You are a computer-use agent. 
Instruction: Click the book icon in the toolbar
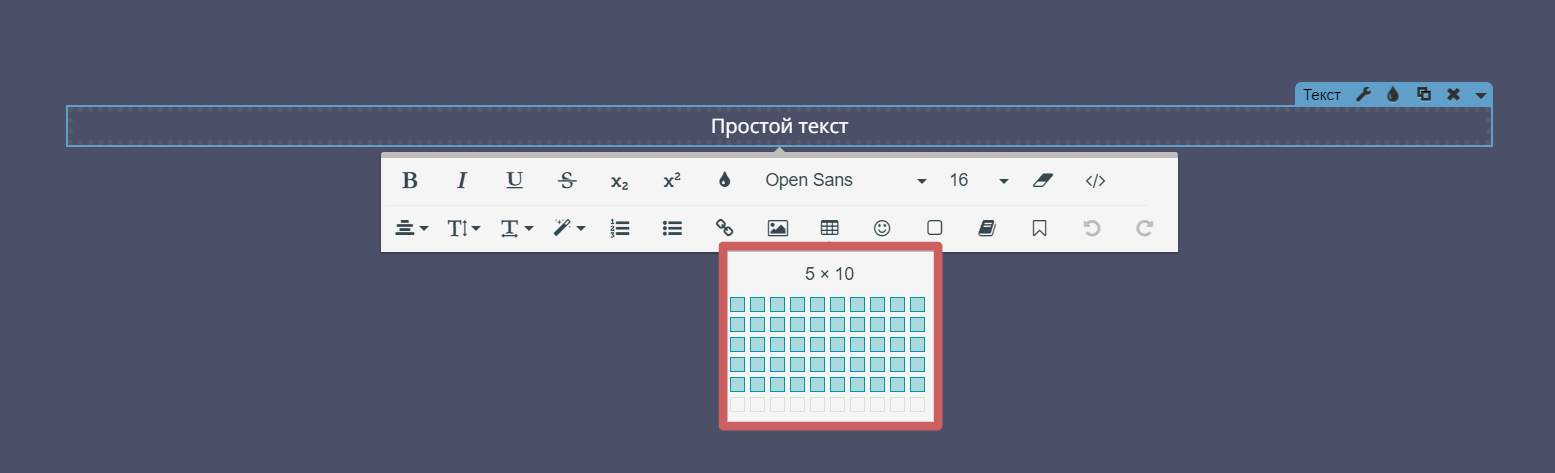(x=987, y=228)
